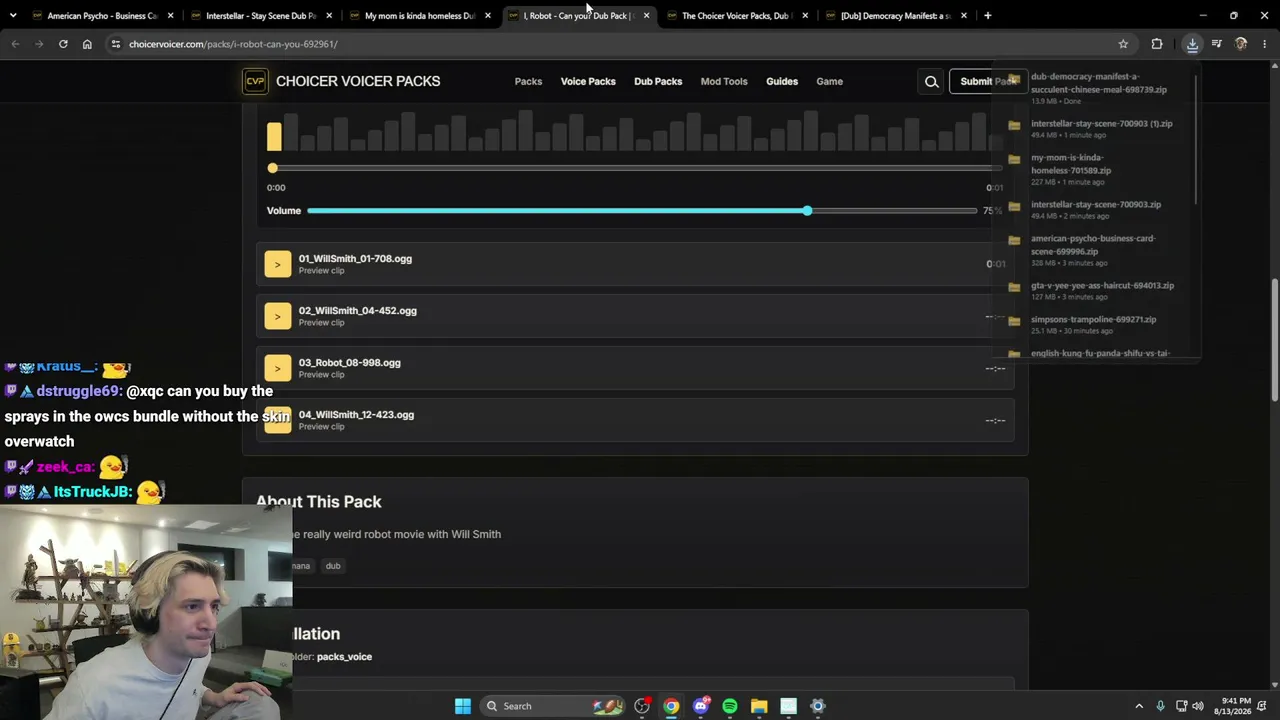Reload the current page
This screenshot has height=720, width=1280.
[63, 44]
